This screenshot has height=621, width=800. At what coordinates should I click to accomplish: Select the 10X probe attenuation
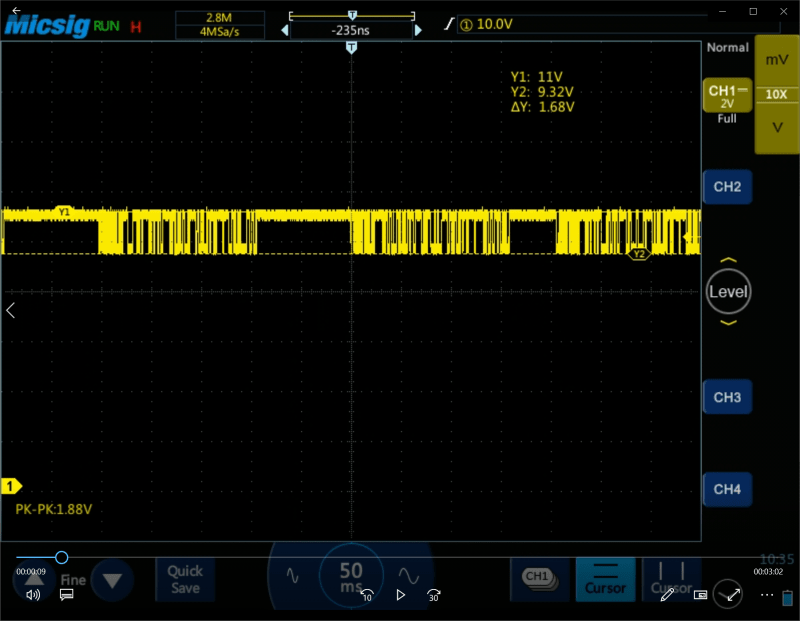click(777, 94)
